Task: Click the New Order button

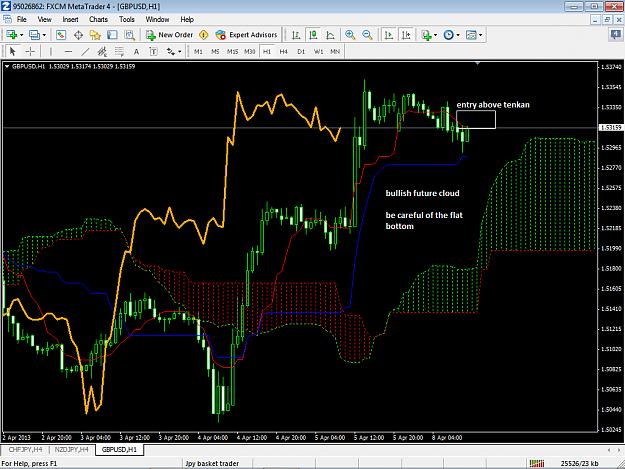Action: tap(169, 35)
